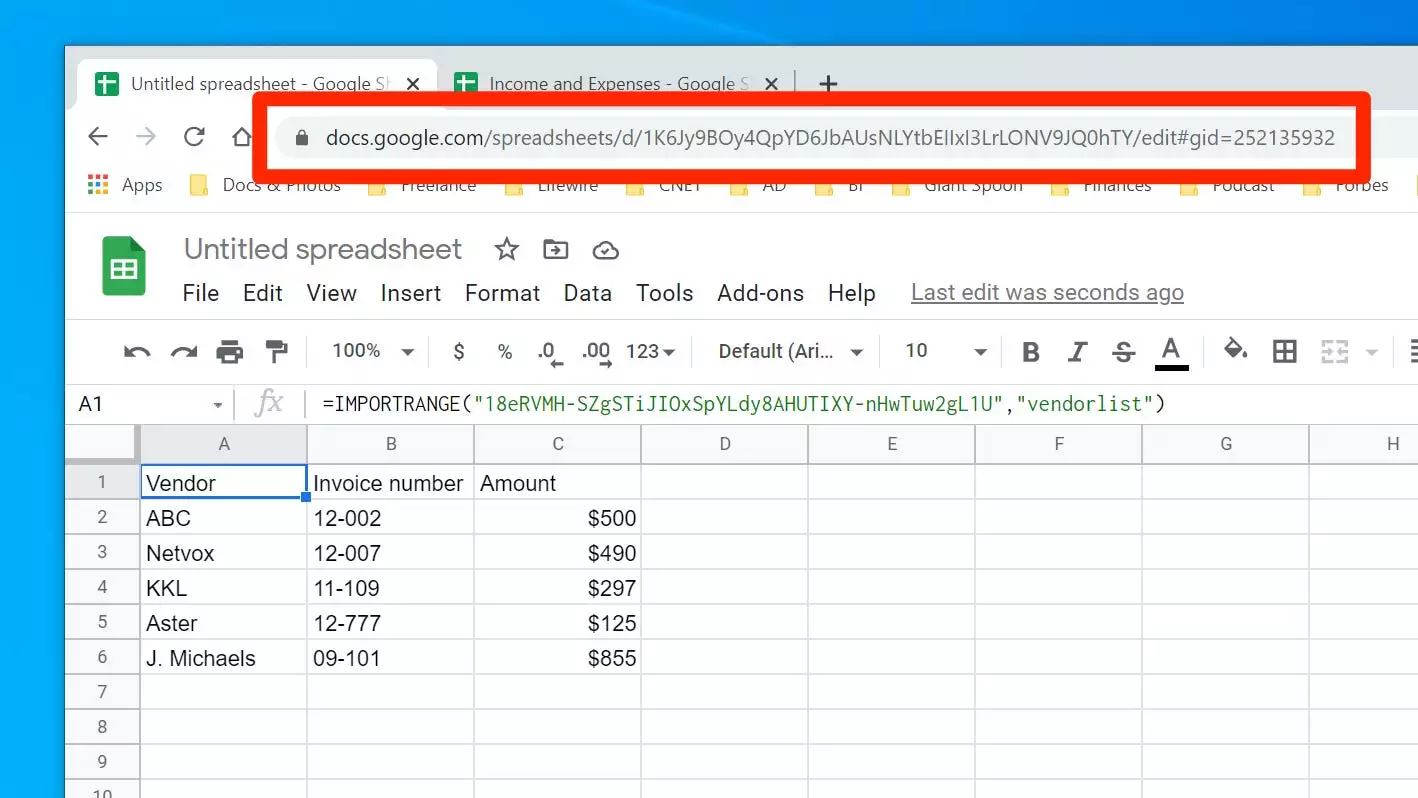The image size is (1418, 798).
Task: Click the Move to folder icon
Action: [555, 249]
